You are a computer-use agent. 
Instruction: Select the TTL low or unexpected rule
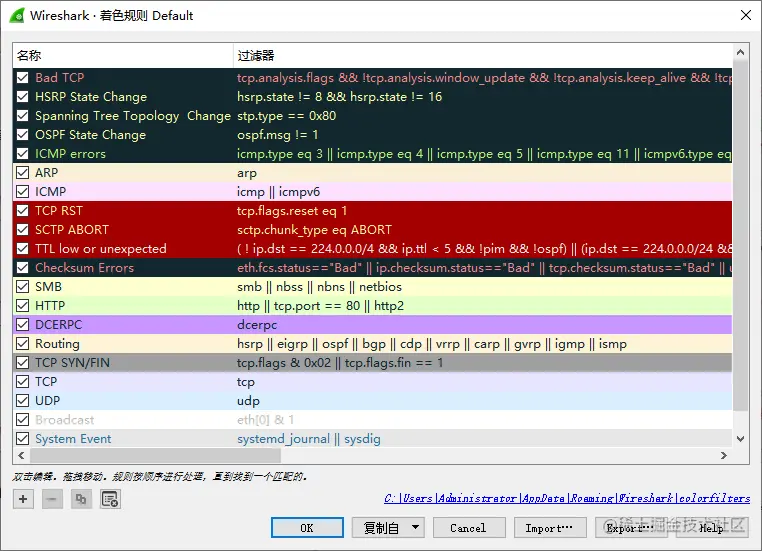click(101, 248)
